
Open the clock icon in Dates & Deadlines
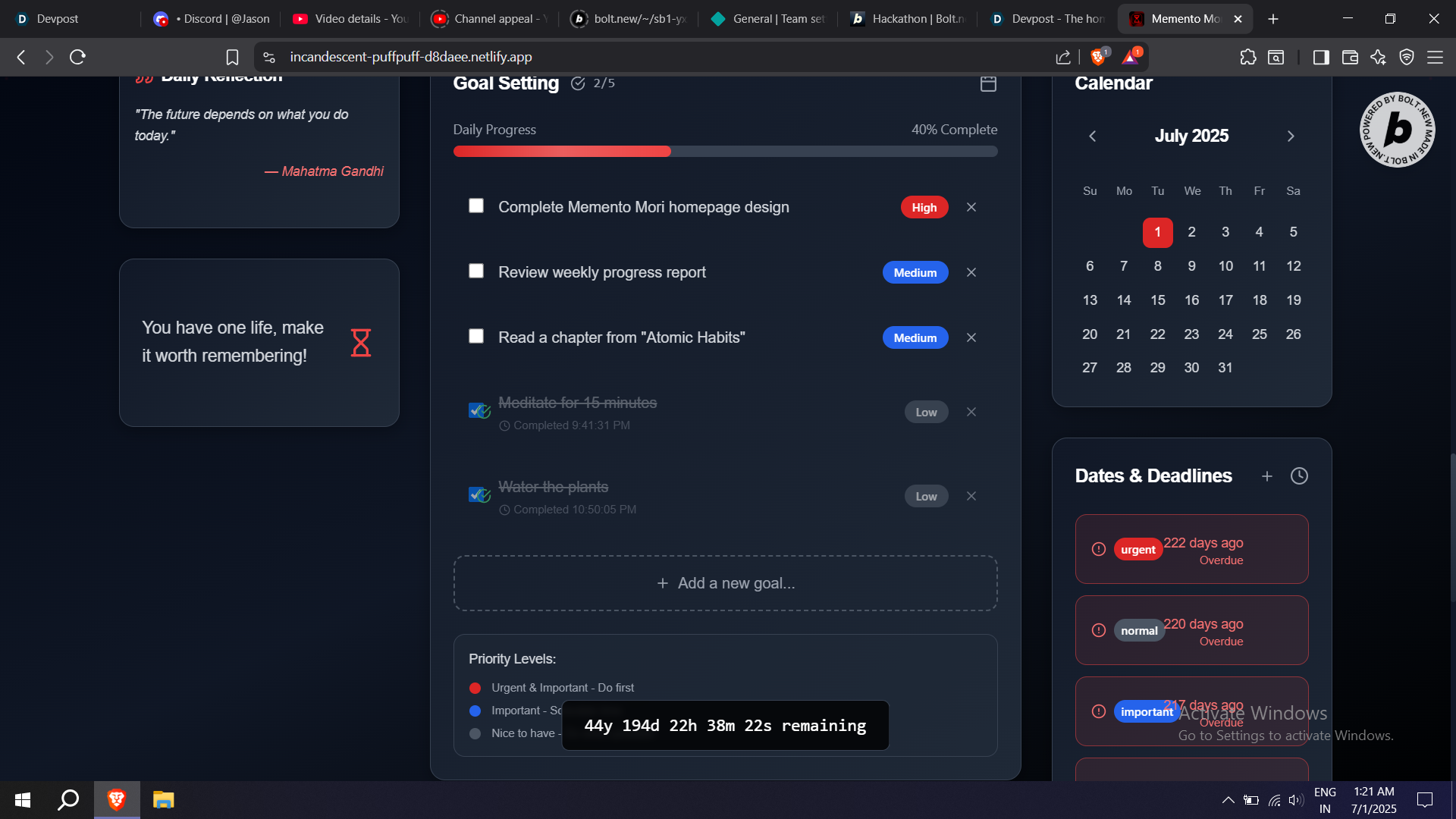pyautogui.click(x=1299, y=476)
